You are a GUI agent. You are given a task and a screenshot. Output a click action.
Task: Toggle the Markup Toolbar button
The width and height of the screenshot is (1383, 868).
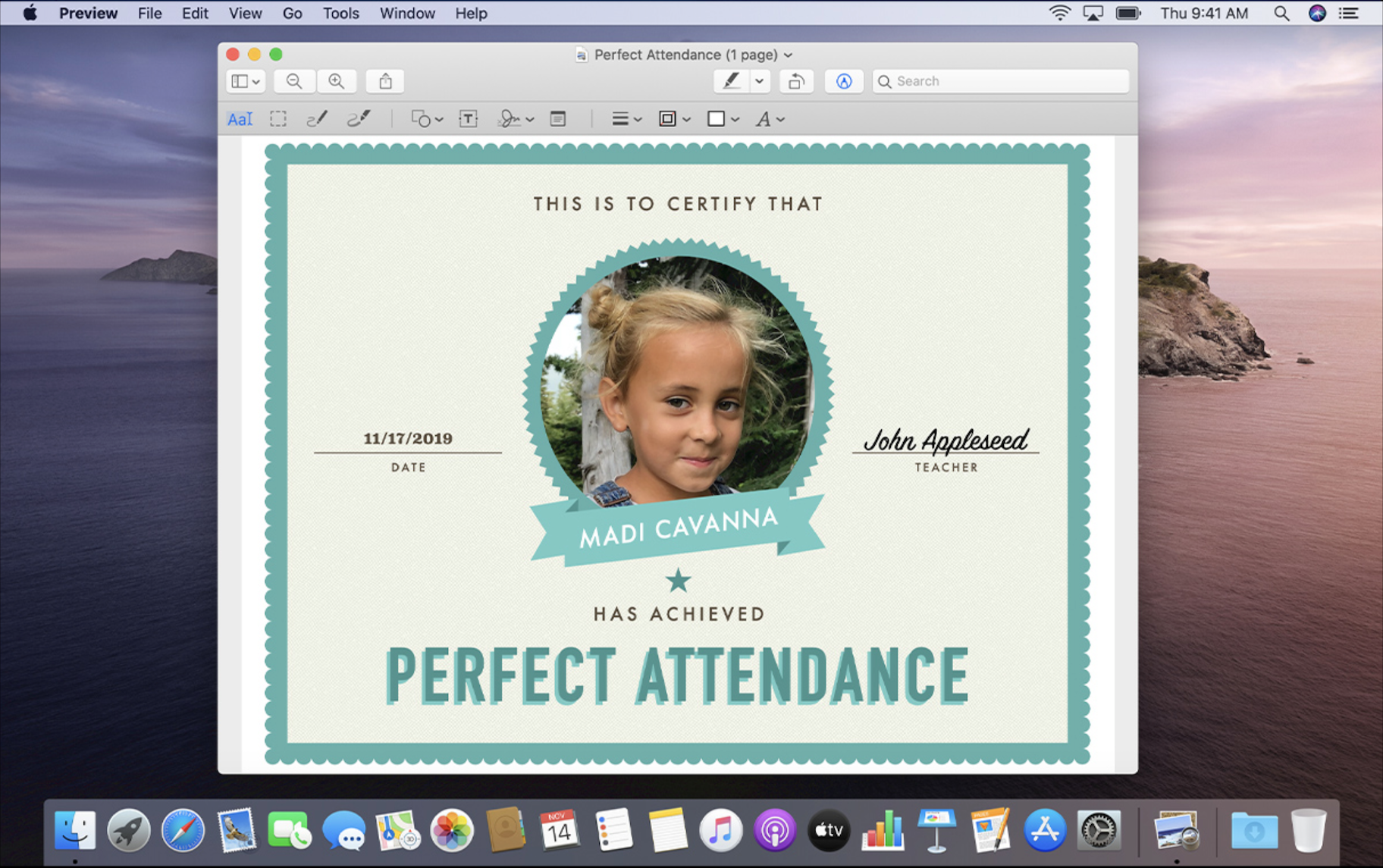844,81
